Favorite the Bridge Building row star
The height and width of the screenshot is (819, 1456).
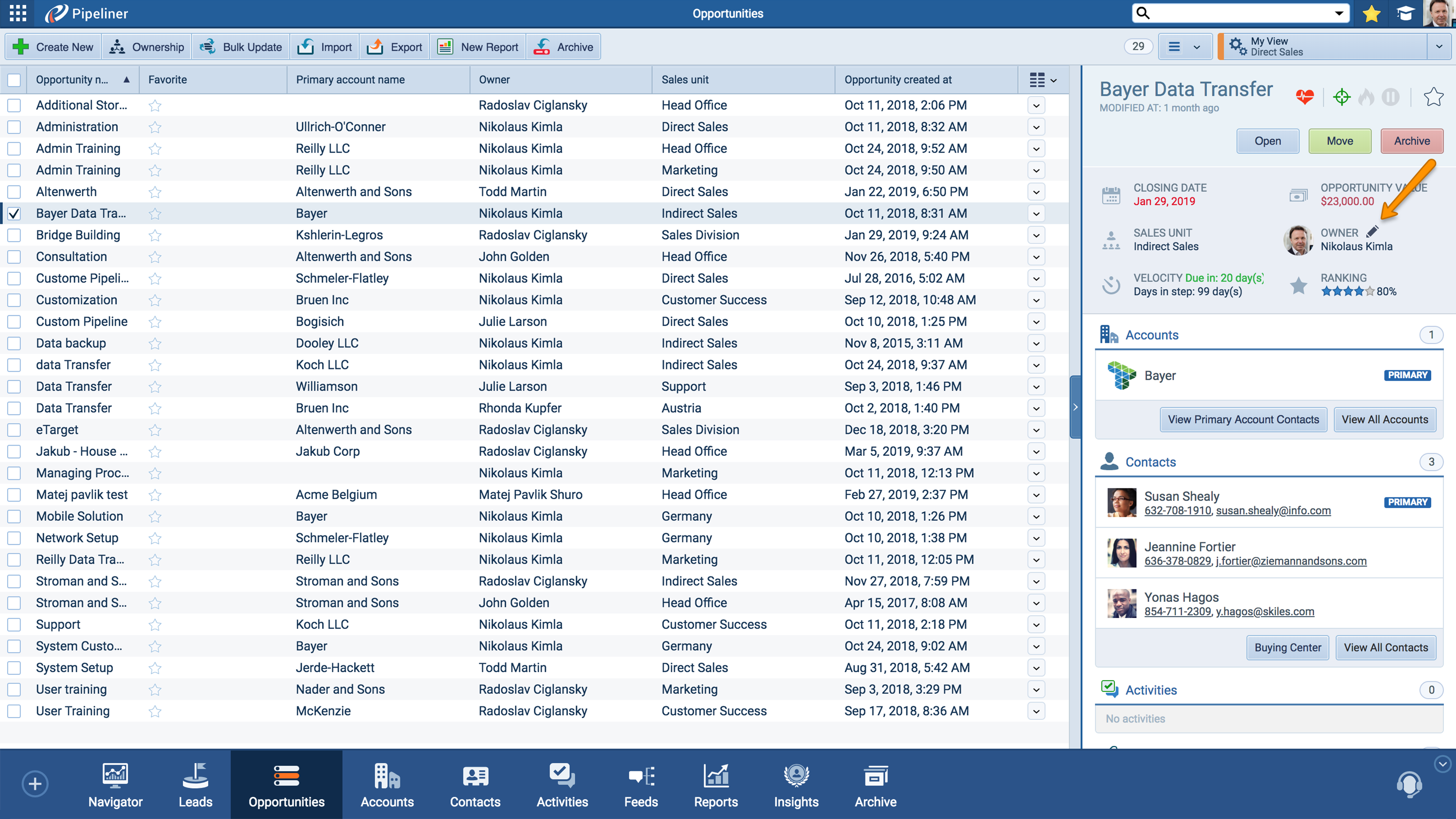(x=155, y=235)
